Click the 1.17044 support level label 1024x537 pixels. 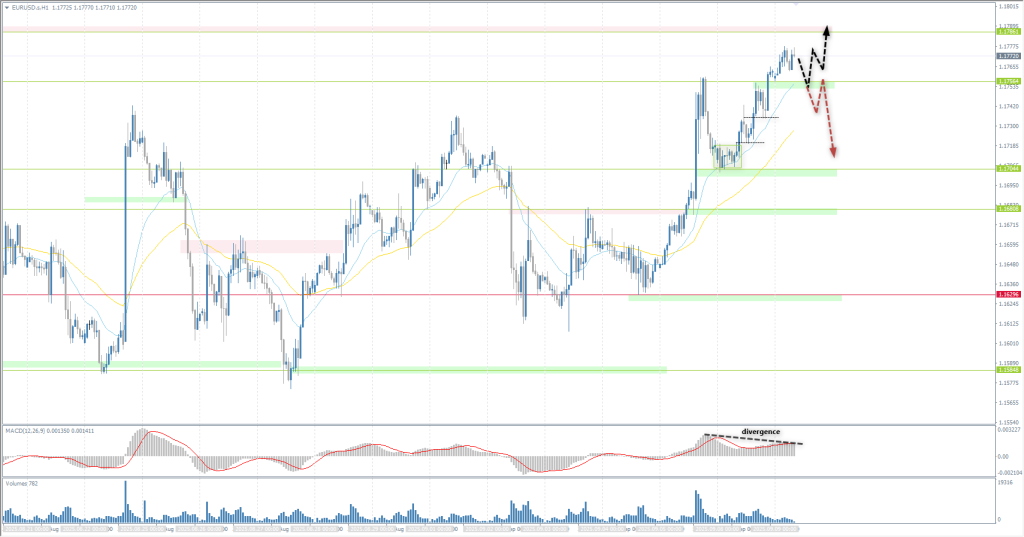click(1008, 169)
